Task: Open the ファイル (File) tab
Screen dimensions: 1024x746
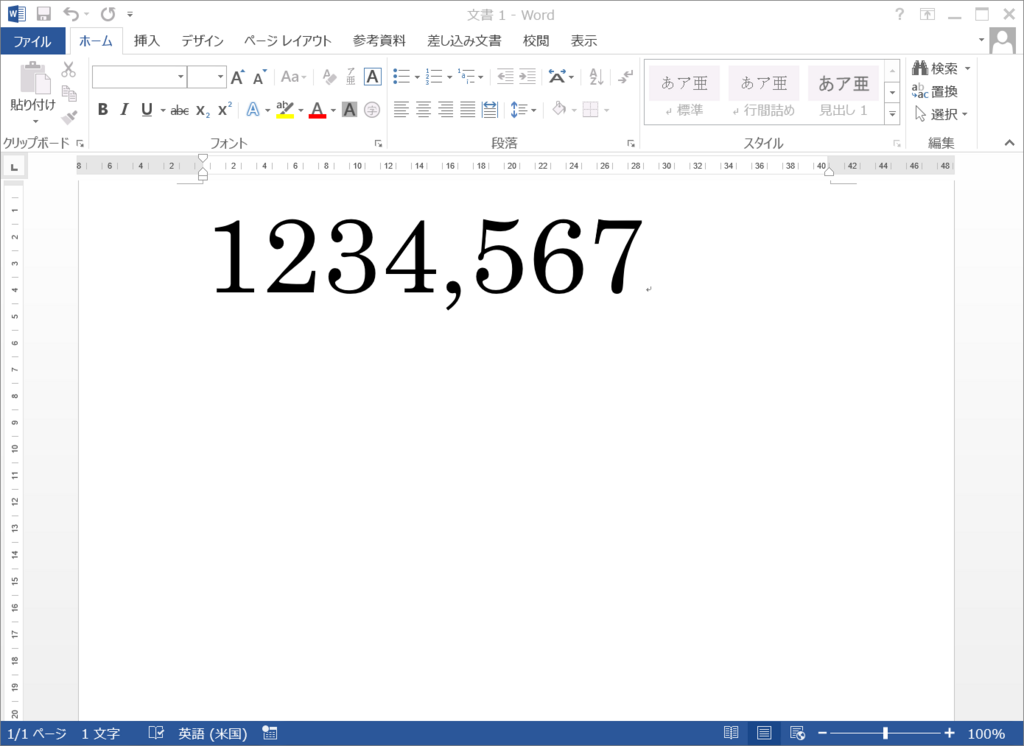Action: click(x=33, y=41)
